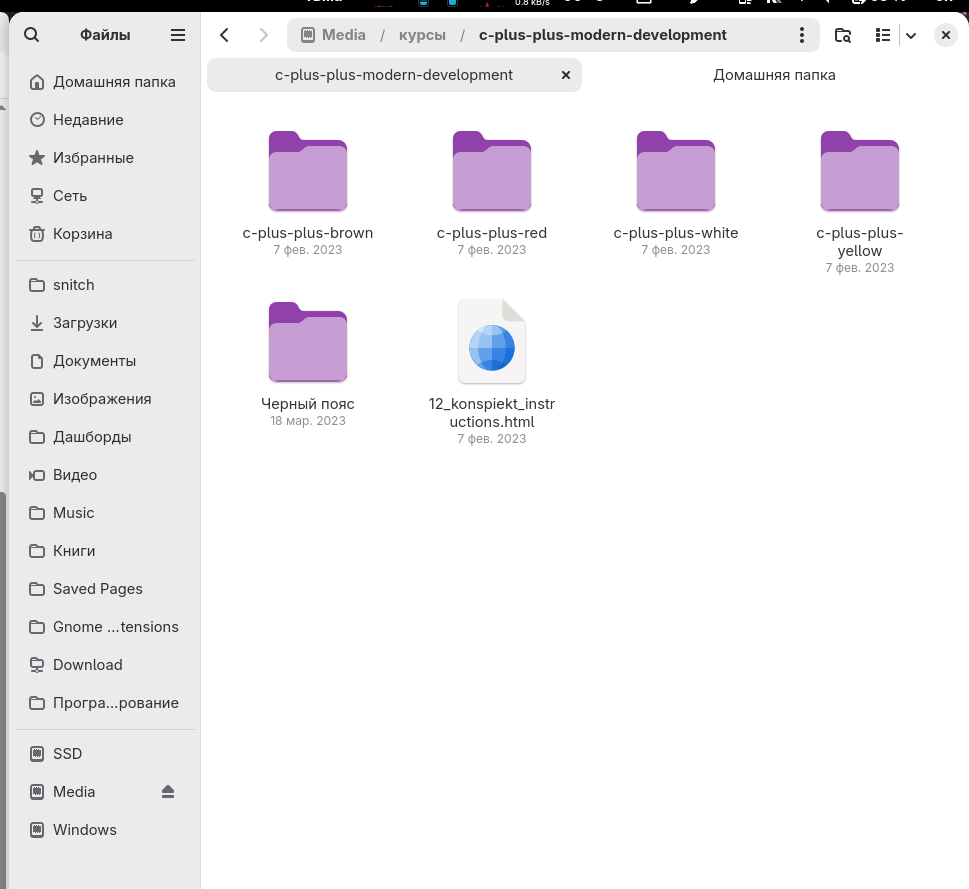This screenshot has width=969, height=889.
Task: Open the hamburger main menu
Action: (178, 35)
